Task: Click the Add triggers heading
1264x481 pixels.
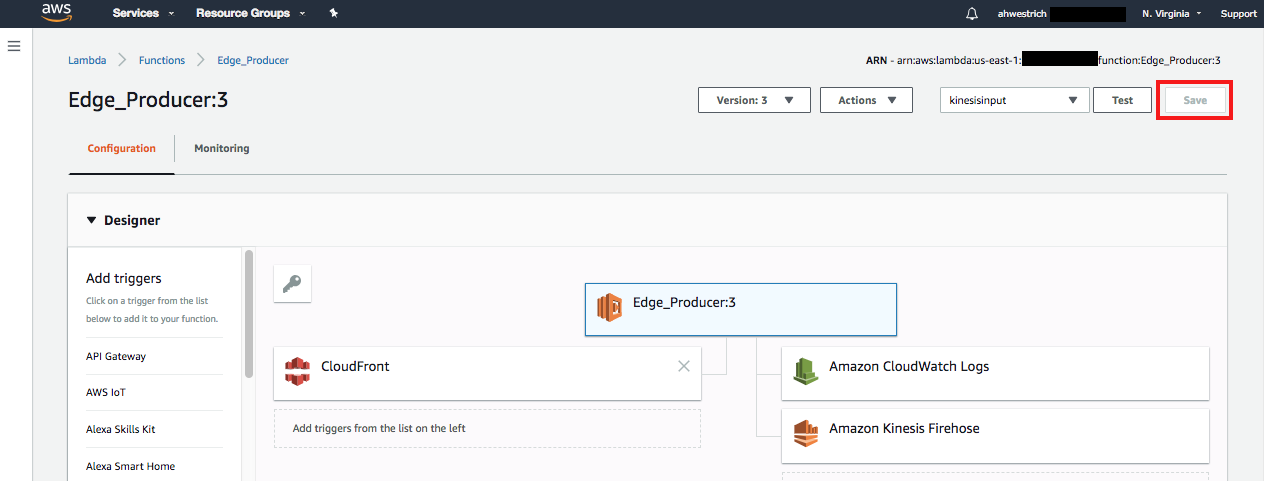Action: (x=124, y=278)
